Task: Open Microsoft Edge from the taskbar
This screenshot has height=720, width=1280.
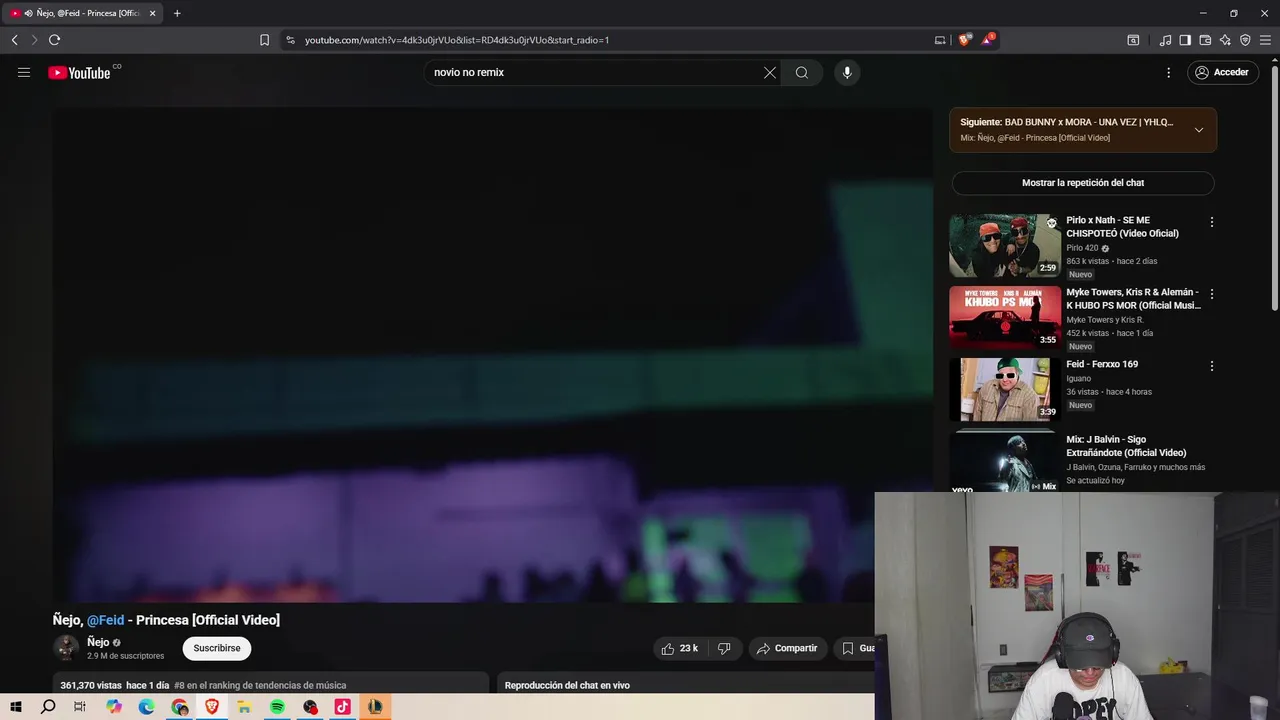Action: pos(146,707)
